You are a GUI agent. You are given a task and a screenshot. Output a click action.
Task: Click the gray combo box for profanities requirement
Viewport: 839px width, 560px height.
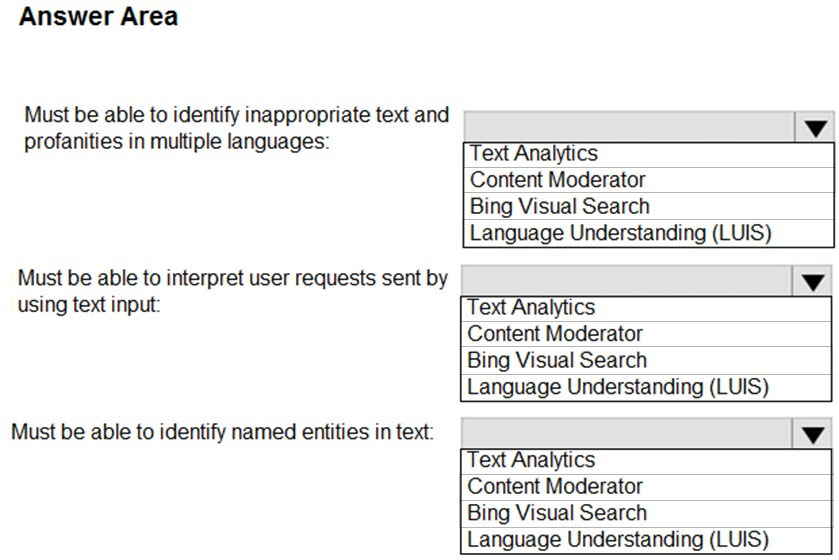pyautogui.click(x=629, y=127)
